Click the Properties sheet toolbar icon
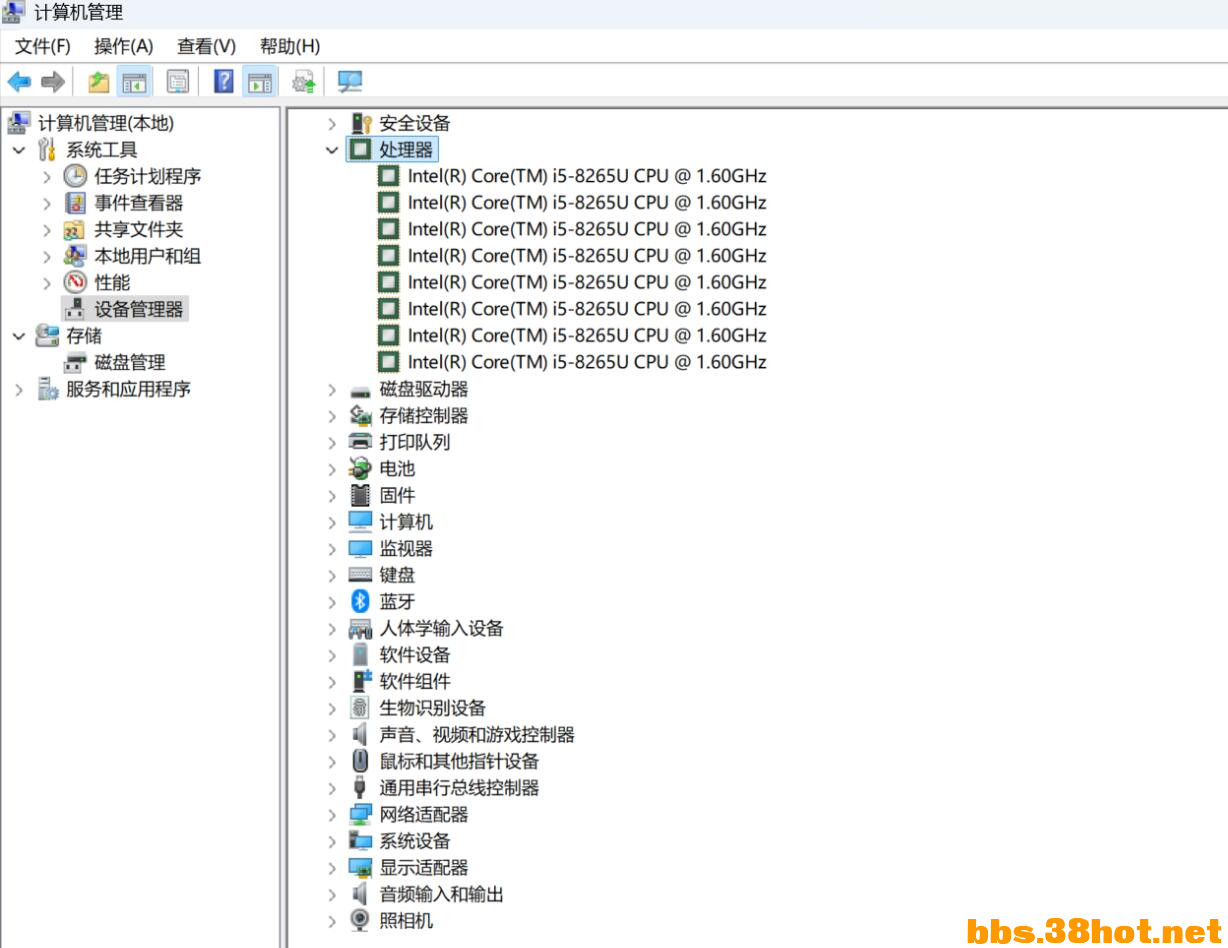This screenshot has width=1228, height=948. point(178,82)
